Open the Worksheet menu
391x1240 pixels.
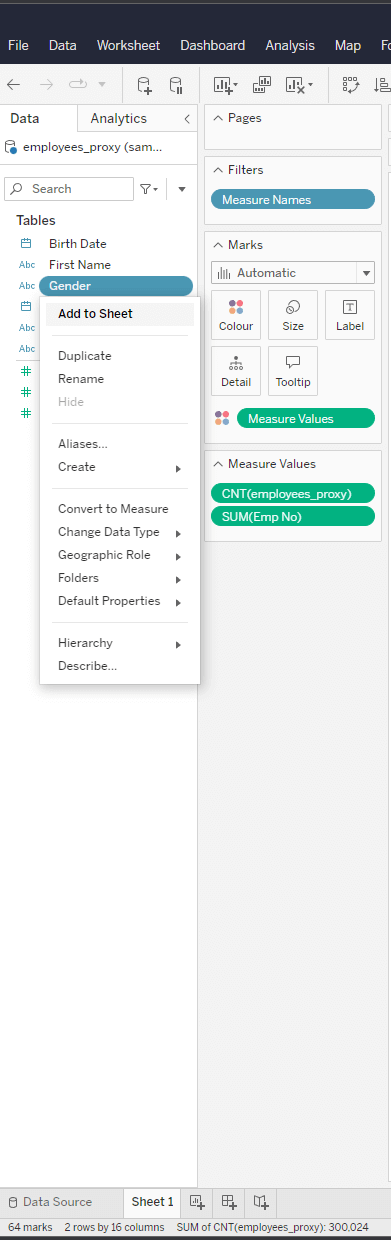[128, 45]
